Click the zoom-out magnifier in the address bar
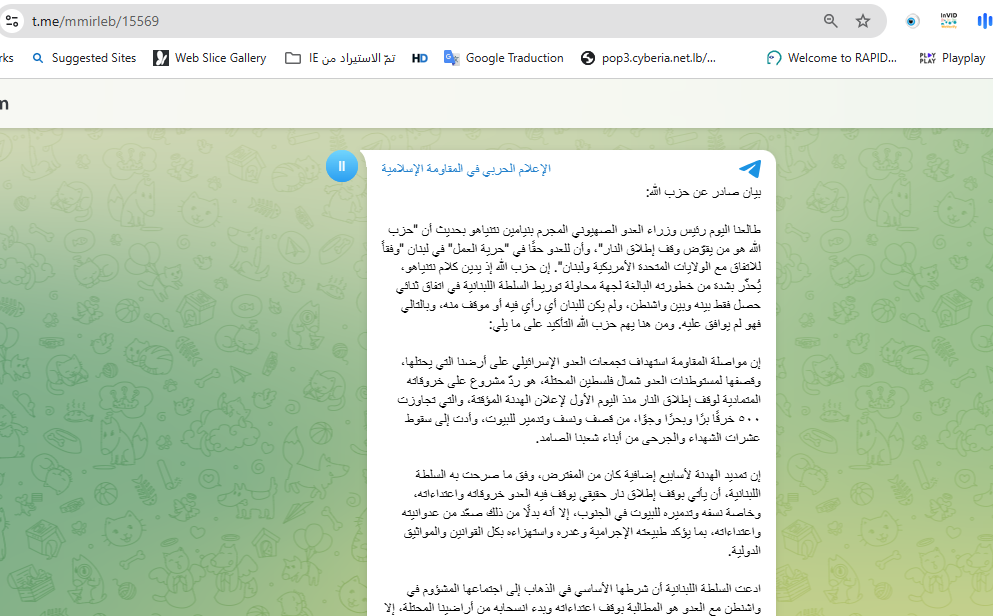Screen dimensions: 993x616 (829, 20)
